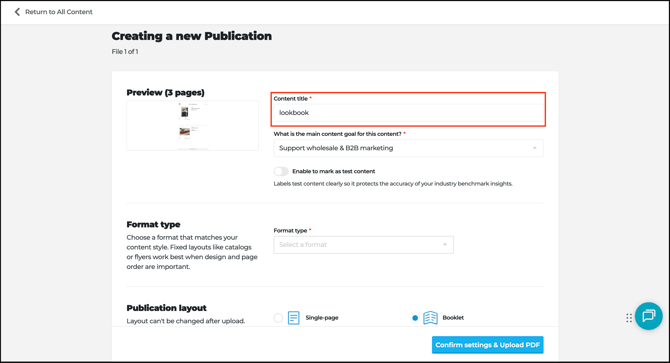Image resolution: width=670 pixels, height=363 pixels.
Task: Open the chat support bubble icon
Action: point(649,316)
